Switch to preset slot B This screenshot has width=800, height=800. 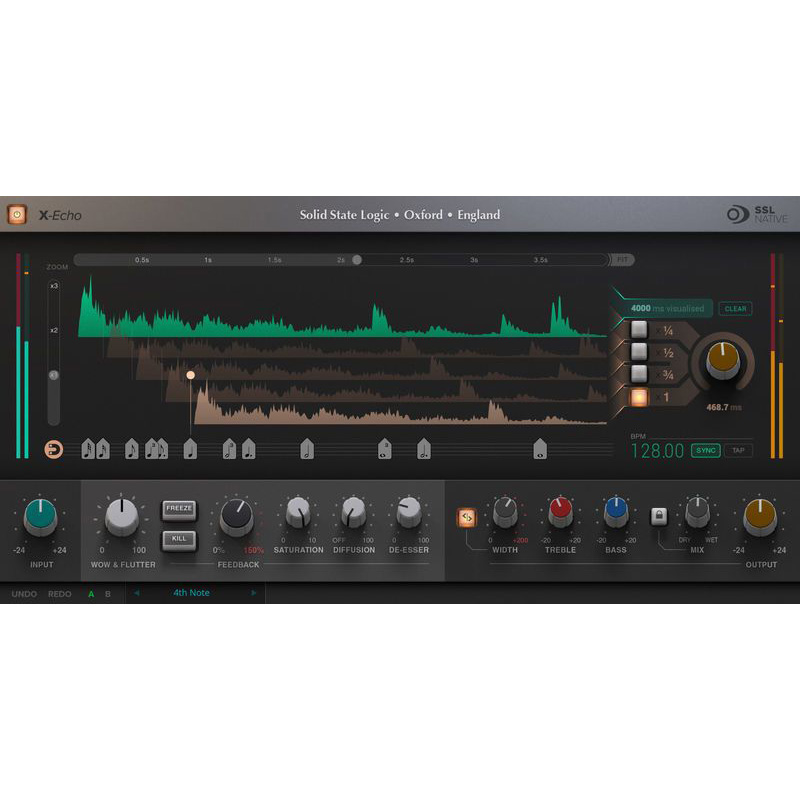[108, 594]
